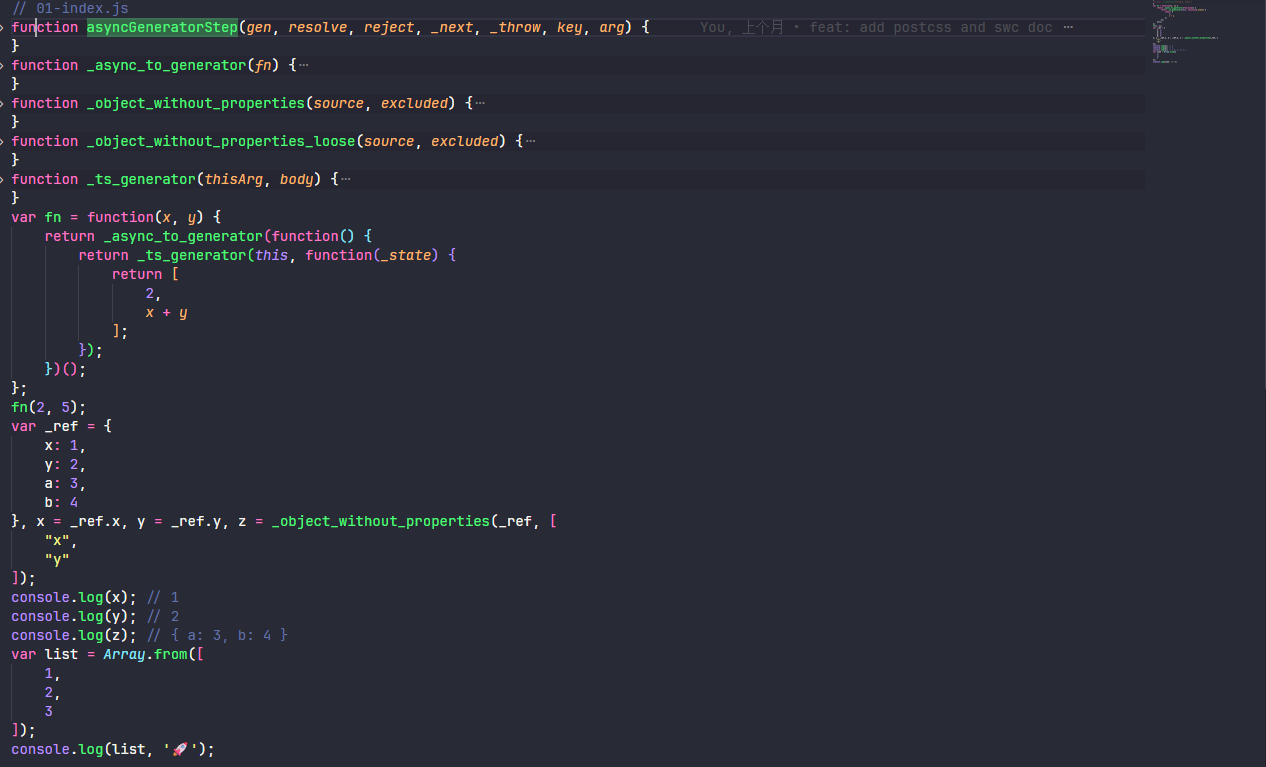Click the _state parameter name
This screenshot has width=1266, height=767.
tap(405, 255)
